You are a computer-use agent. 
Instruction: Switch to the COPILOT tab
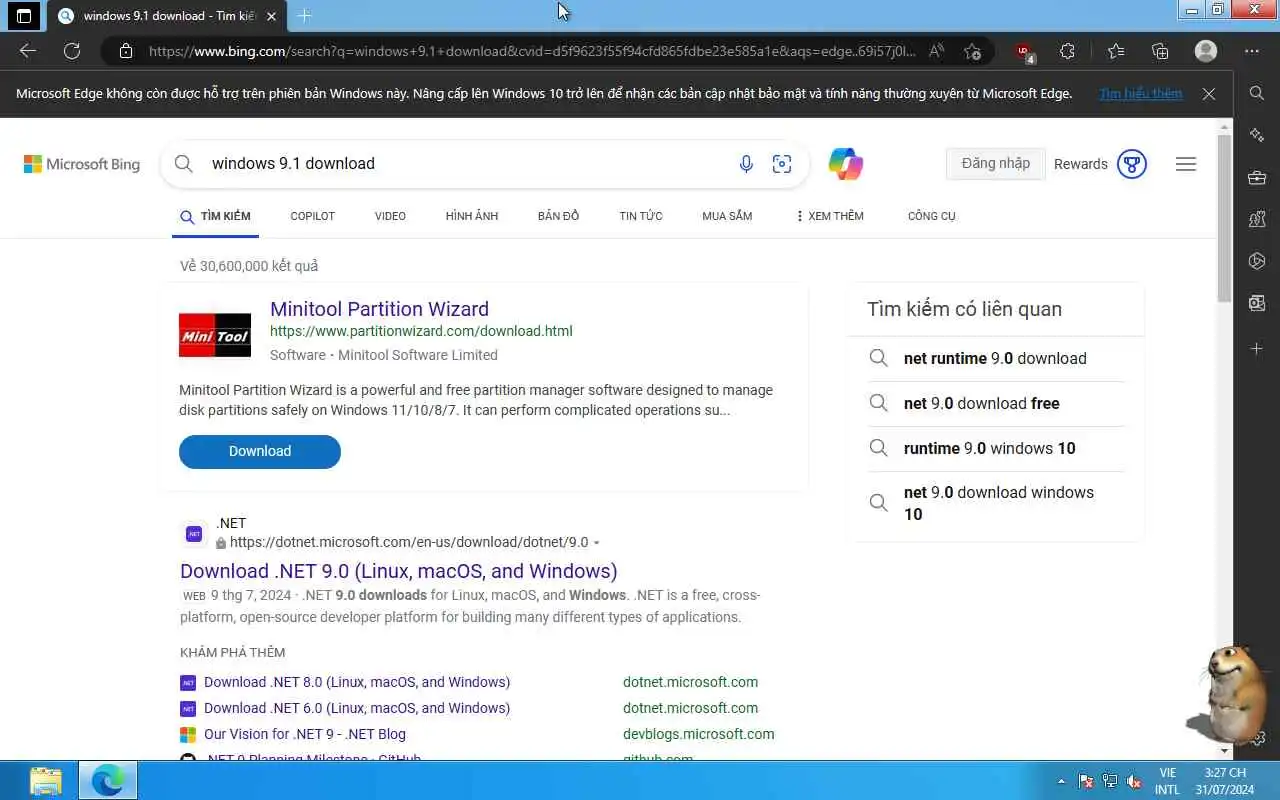(x=313, y=216)
